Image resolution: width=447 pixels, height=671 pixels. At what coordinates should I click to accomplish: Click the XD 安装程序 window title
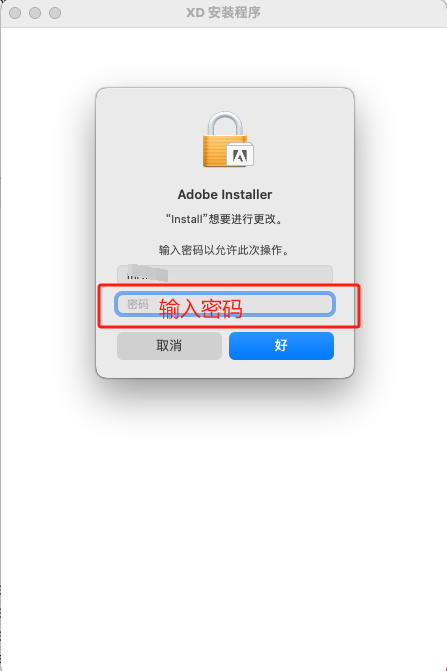pyautogui.click(x=223, y=13)
